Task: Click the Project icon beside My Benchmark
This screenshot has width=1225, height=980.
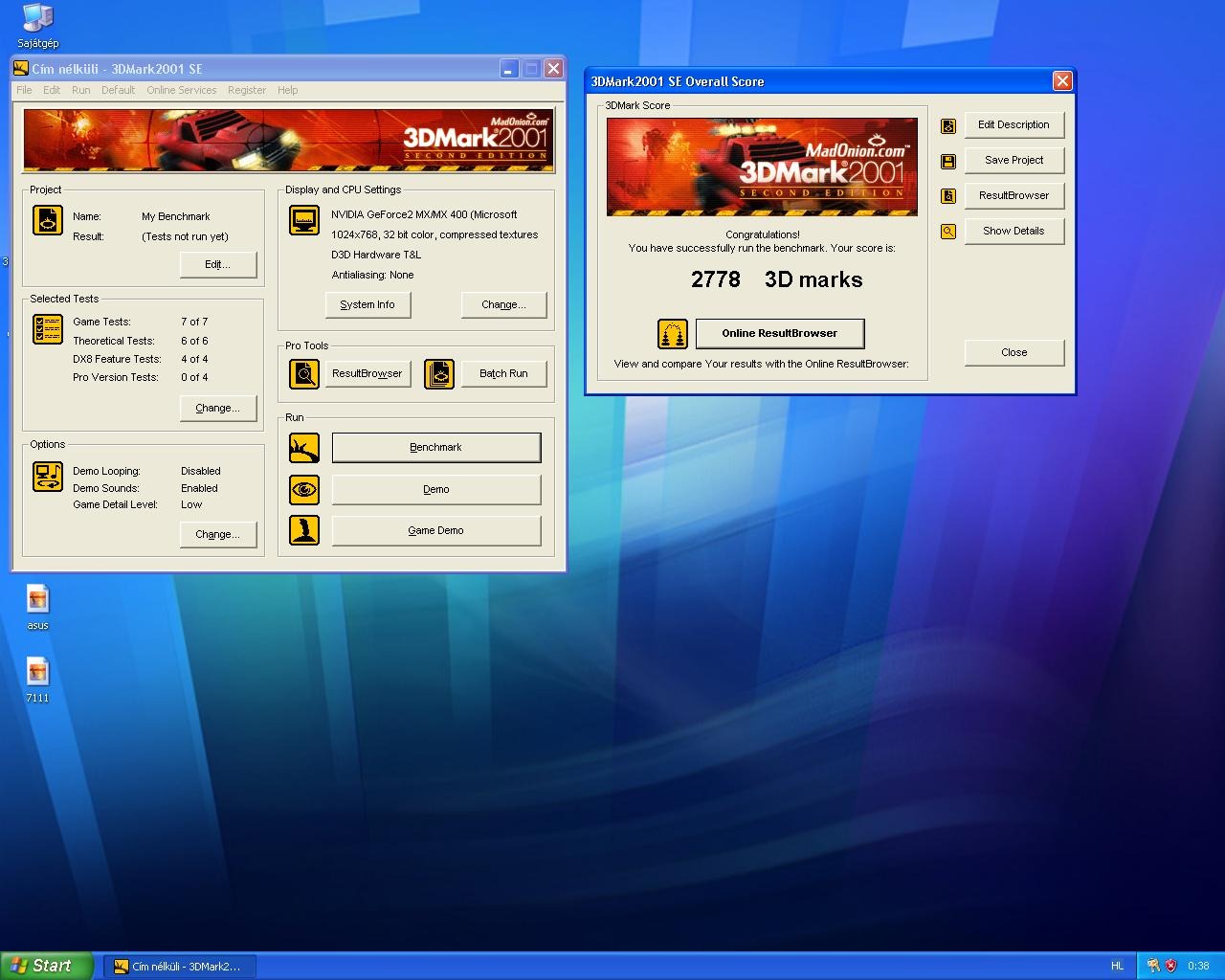Action: click(x=48, y=220)
